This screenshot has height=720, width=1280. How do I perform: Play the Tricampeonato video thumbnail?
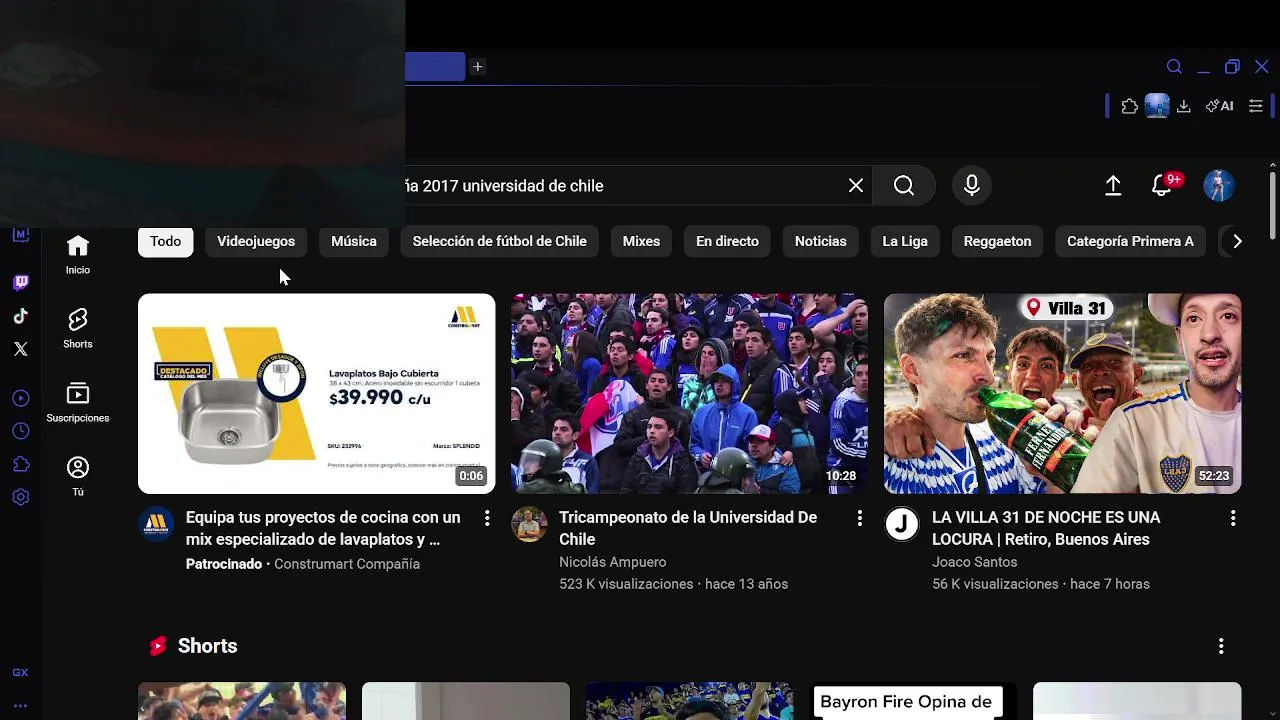(x=689, y=393)
